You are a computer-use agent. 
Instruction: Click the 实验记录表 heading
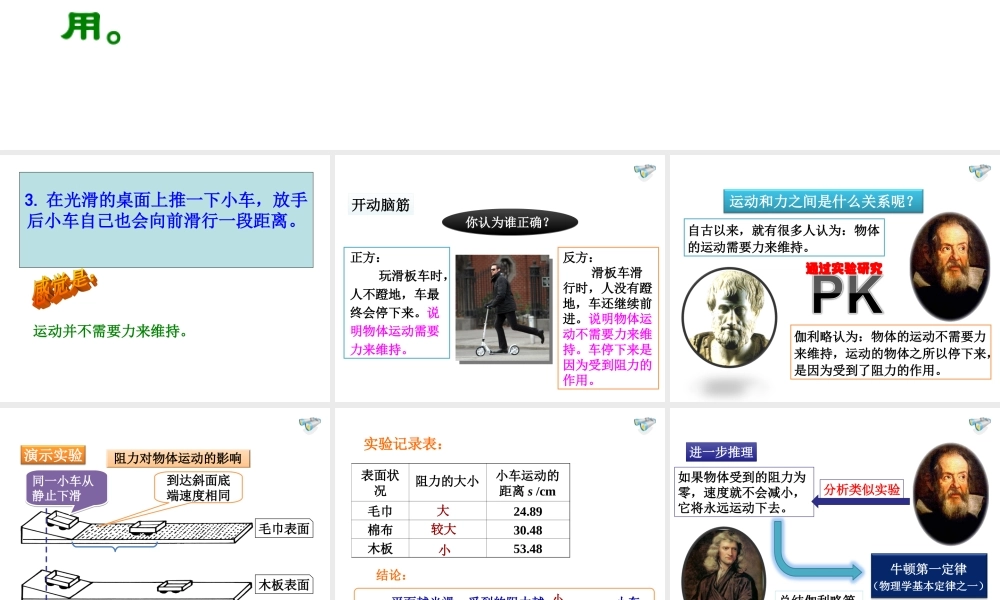[x=403, y=444]
